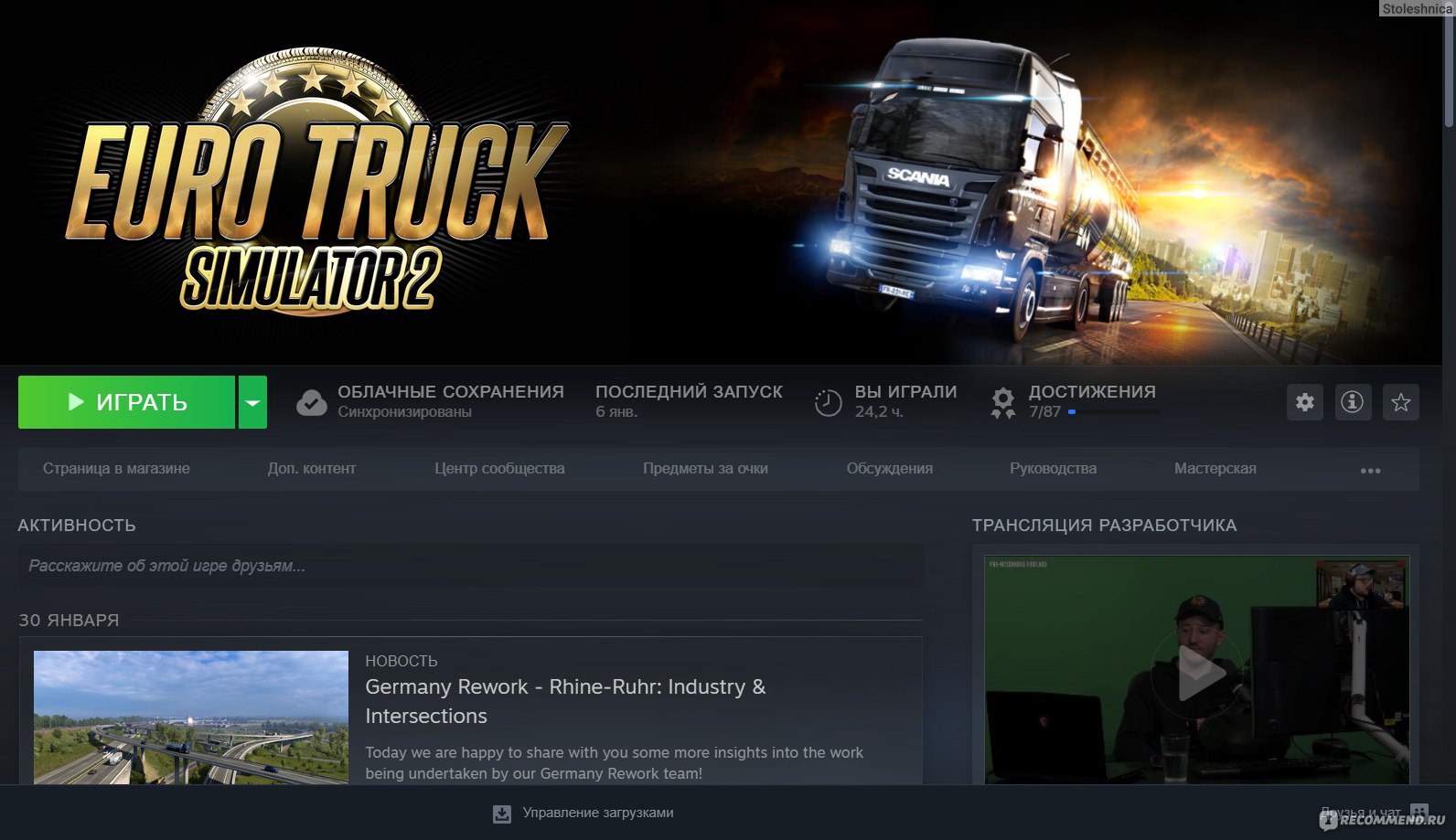Open the launch options dropdown arrow
Viewport: 1456px width, 840px height.
(x=253, y=402)
